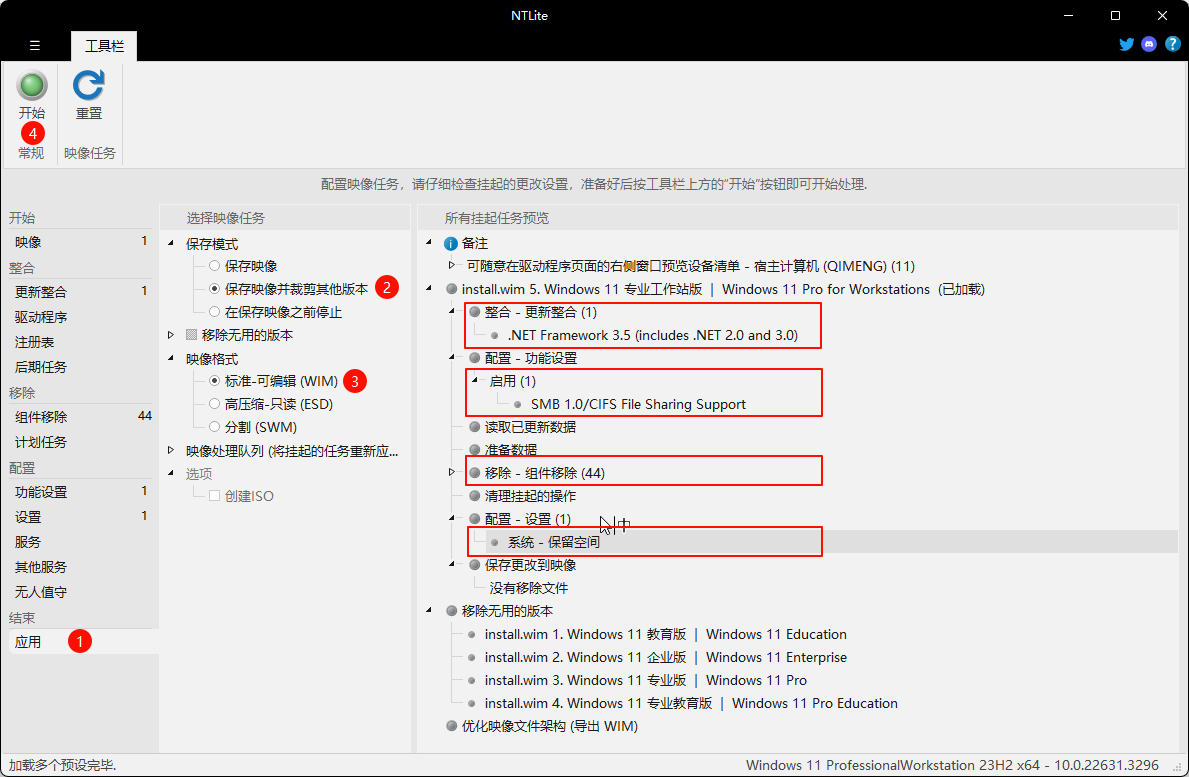Select 分割 (SWM) format radio
The height and width of the screenshot is (777, 1189).
coord(215,427)
